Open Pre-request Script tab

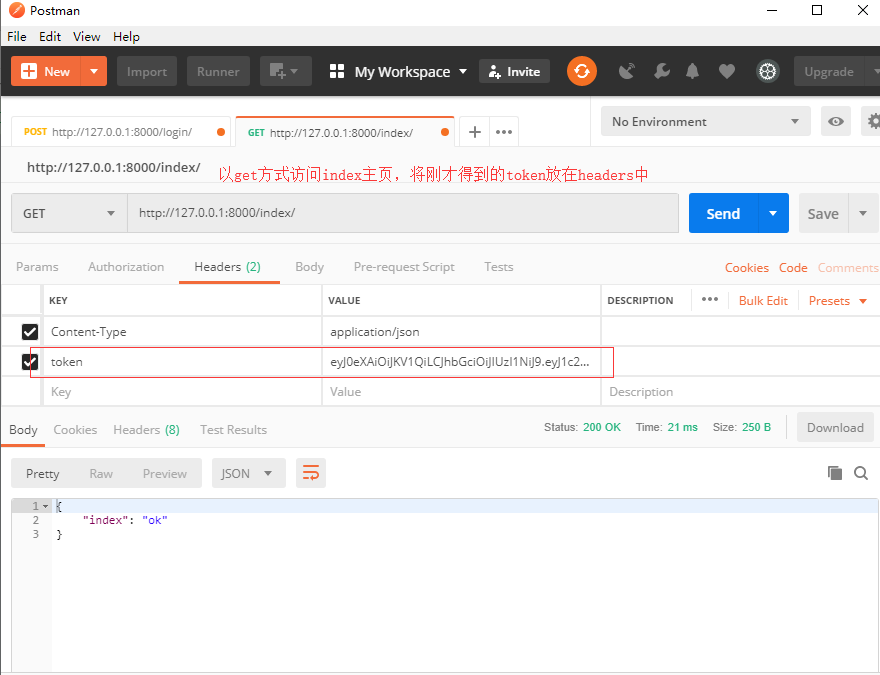pos(404,267)
